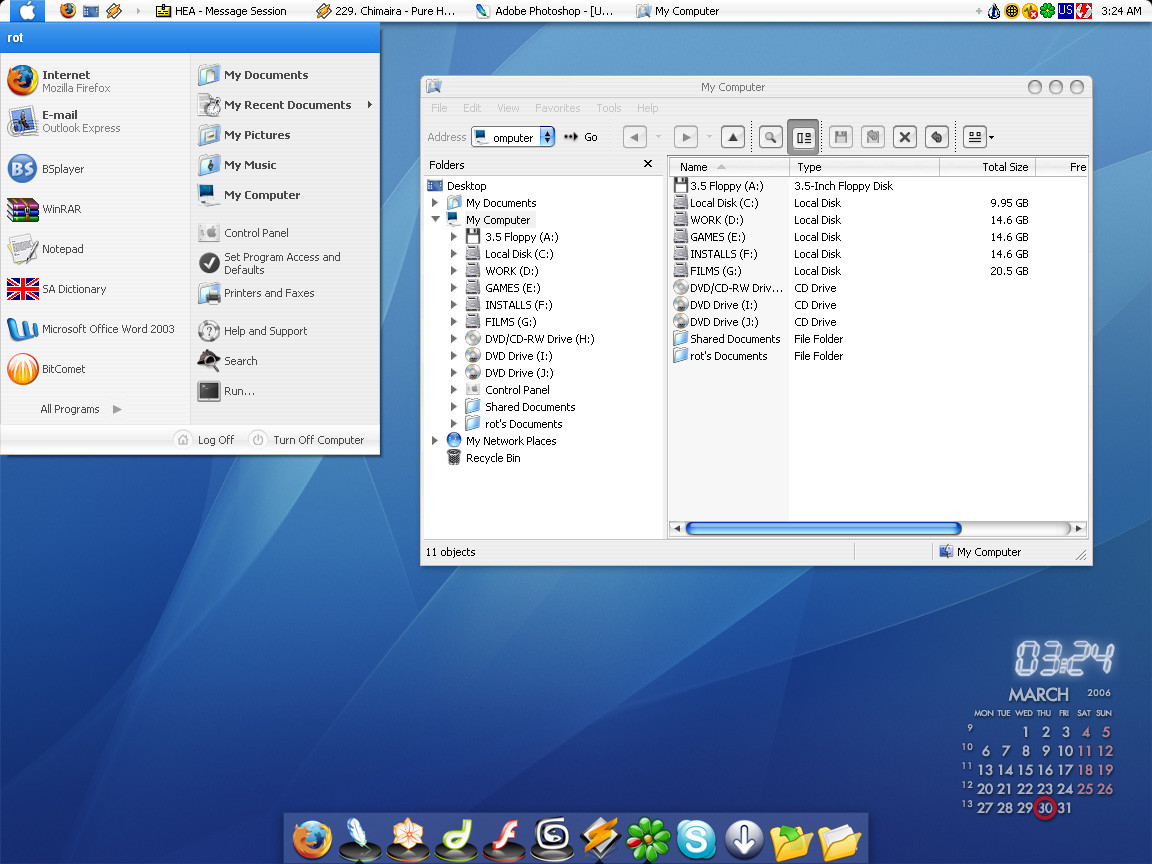The image size is (1152, 864).
Task: Expand My Documents in folder tree
Action: point(435,203)
